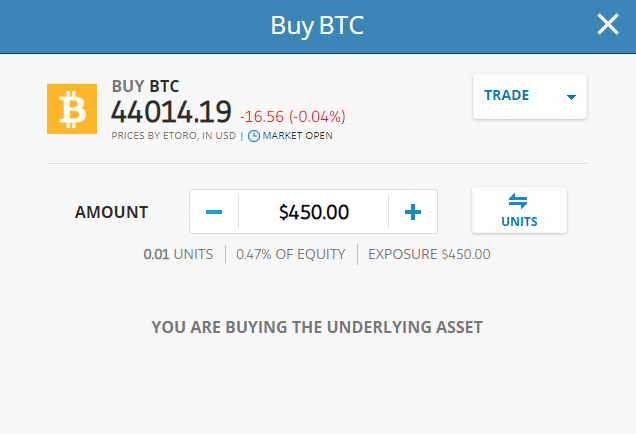
Task: Click the MARKET OPEN status text
Action: (297, 135)
